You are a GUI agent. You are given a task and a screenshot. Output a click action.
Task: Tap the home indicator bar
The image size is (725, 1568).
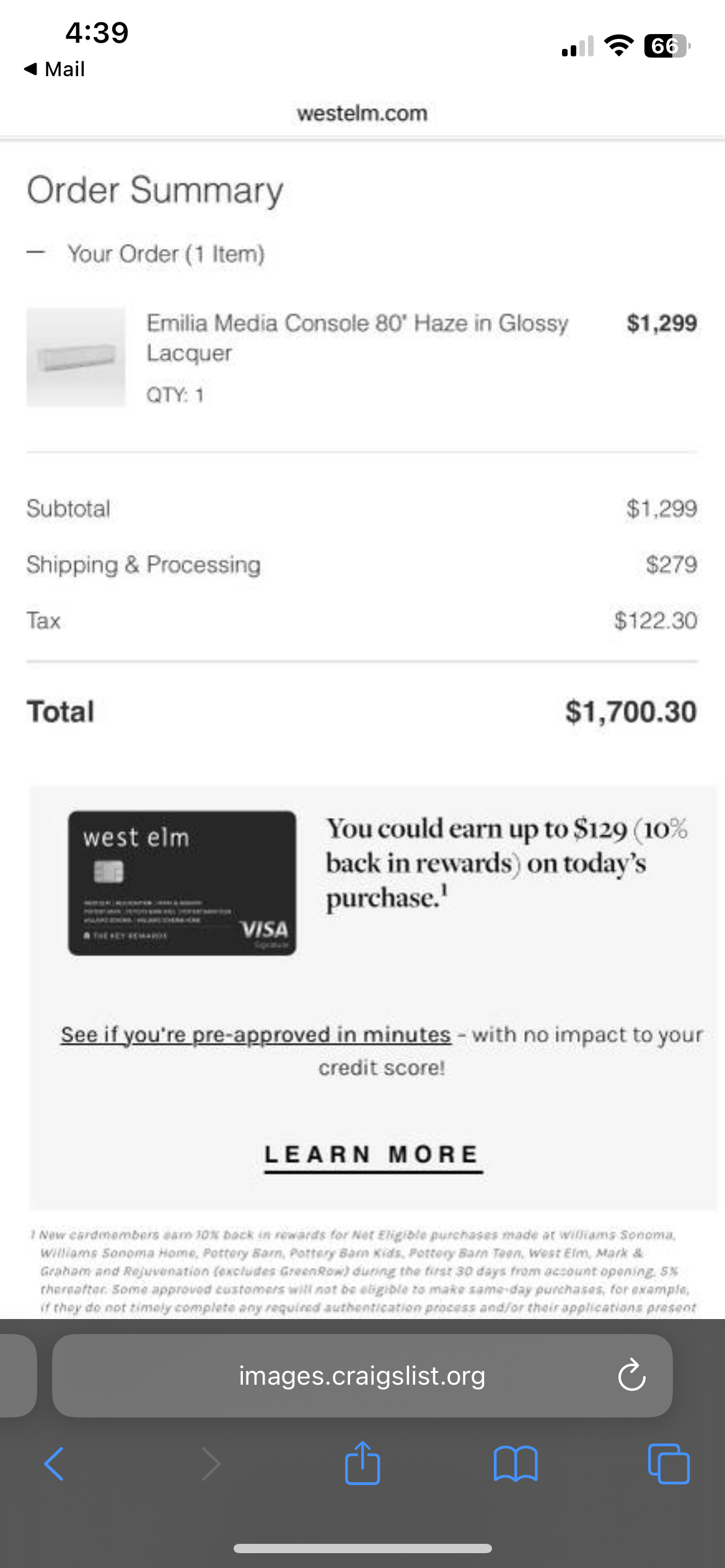coord(362,1548)
